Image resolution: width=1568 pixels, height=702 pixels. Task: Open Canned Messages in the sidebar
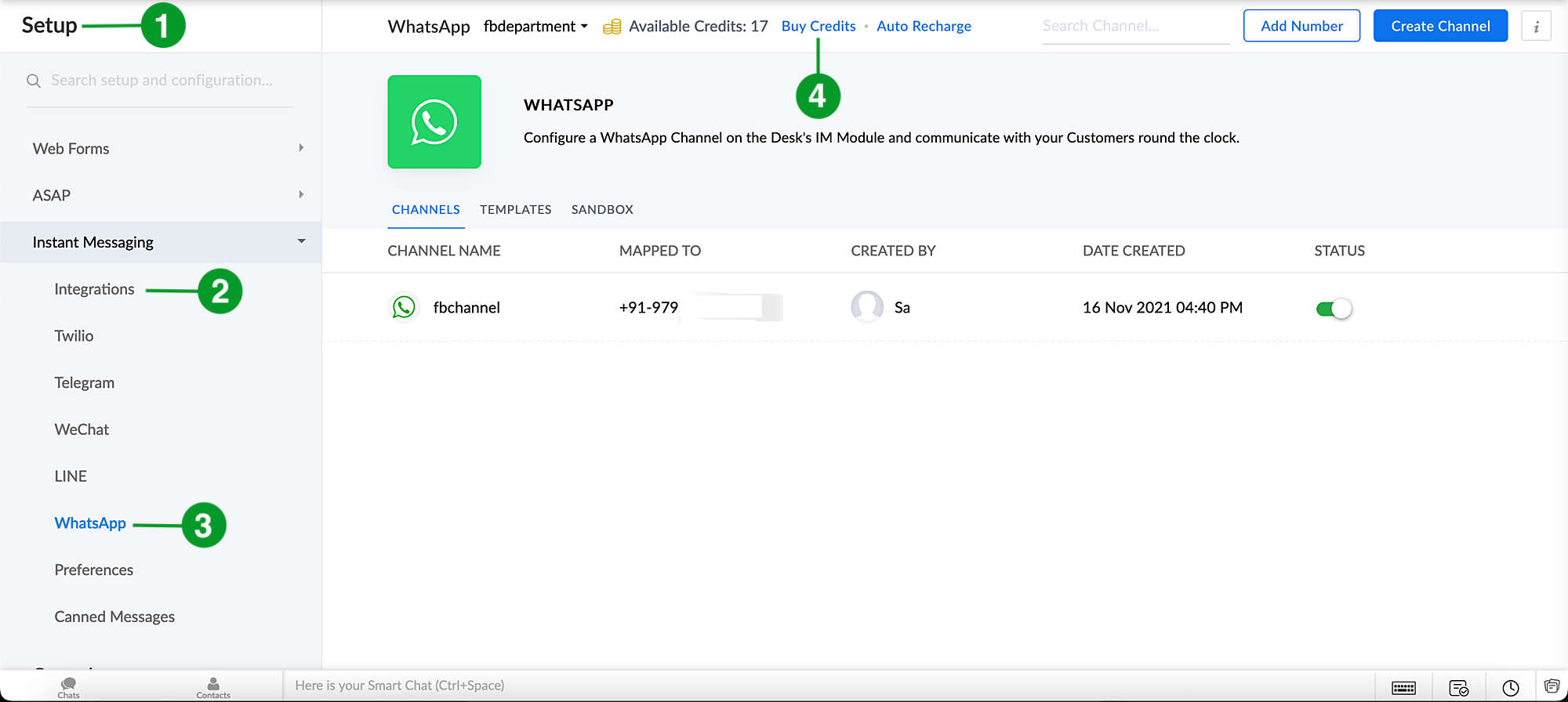tap(114, 617)
